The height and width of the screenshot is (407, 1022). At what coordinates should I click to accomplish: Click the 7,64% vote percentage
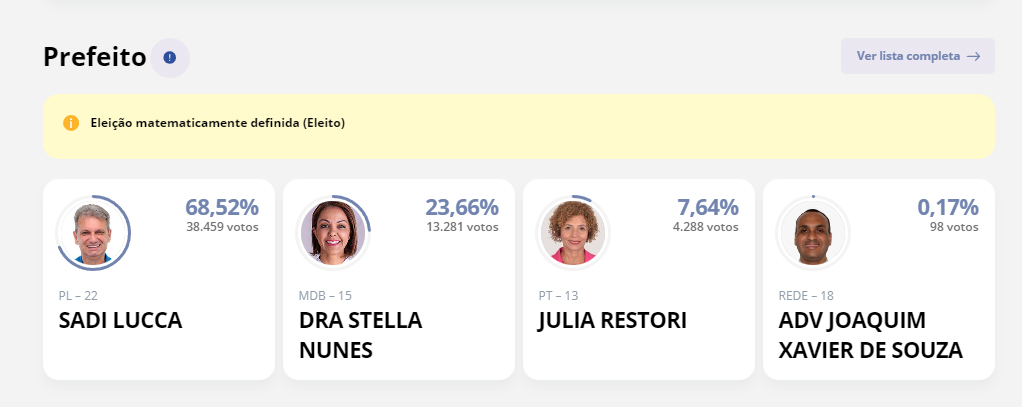click(707, 207)
